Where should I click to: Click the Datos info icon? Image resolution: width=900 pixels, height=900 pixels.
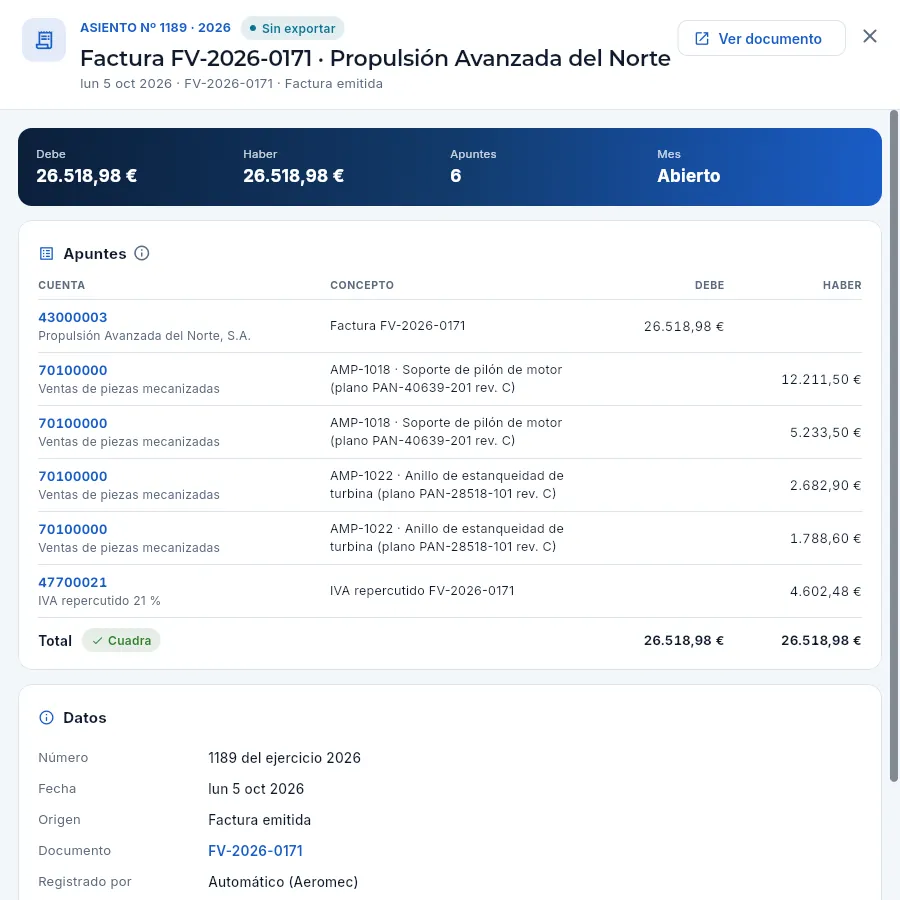coord(46,717)
